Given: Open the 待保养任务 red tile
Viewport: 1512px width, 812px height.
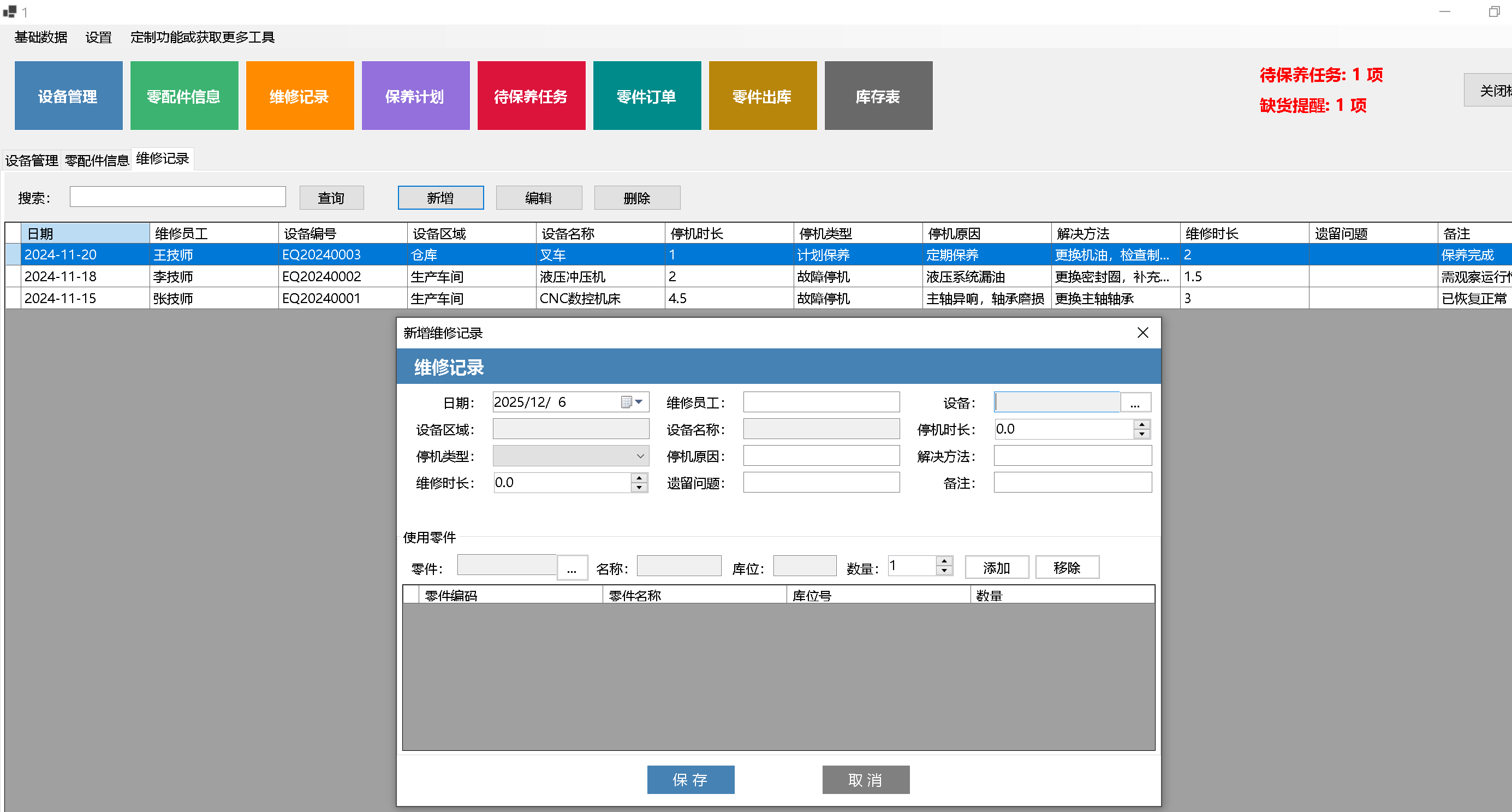Looking at the screenshot, I should coord(531,96).
